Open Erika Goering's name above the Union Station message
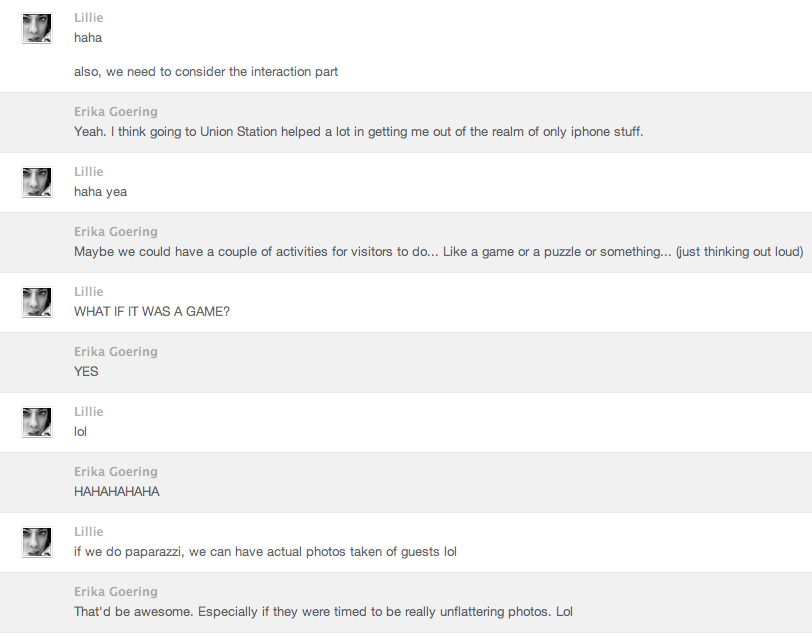This screenshot has height=636, width=812. 115,112
